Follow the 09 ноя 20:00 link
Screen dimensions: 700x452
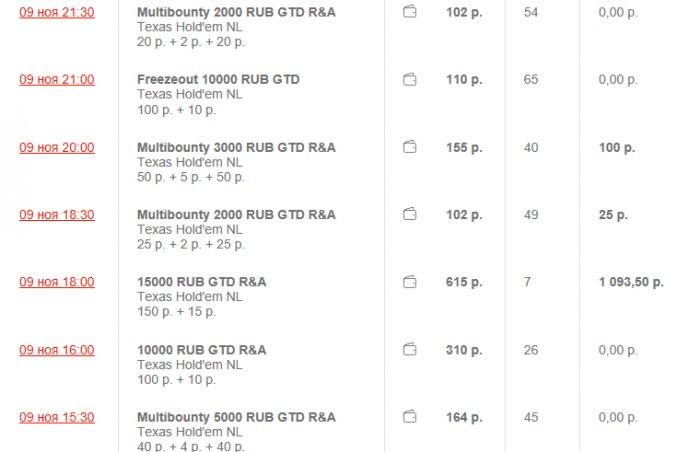(57, 148)
